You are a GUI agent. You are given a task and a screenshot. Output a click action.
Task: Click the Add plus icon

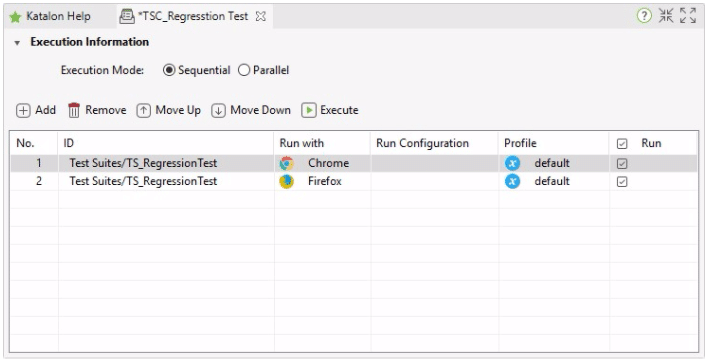pyautogui.click(x=23, y=111)
